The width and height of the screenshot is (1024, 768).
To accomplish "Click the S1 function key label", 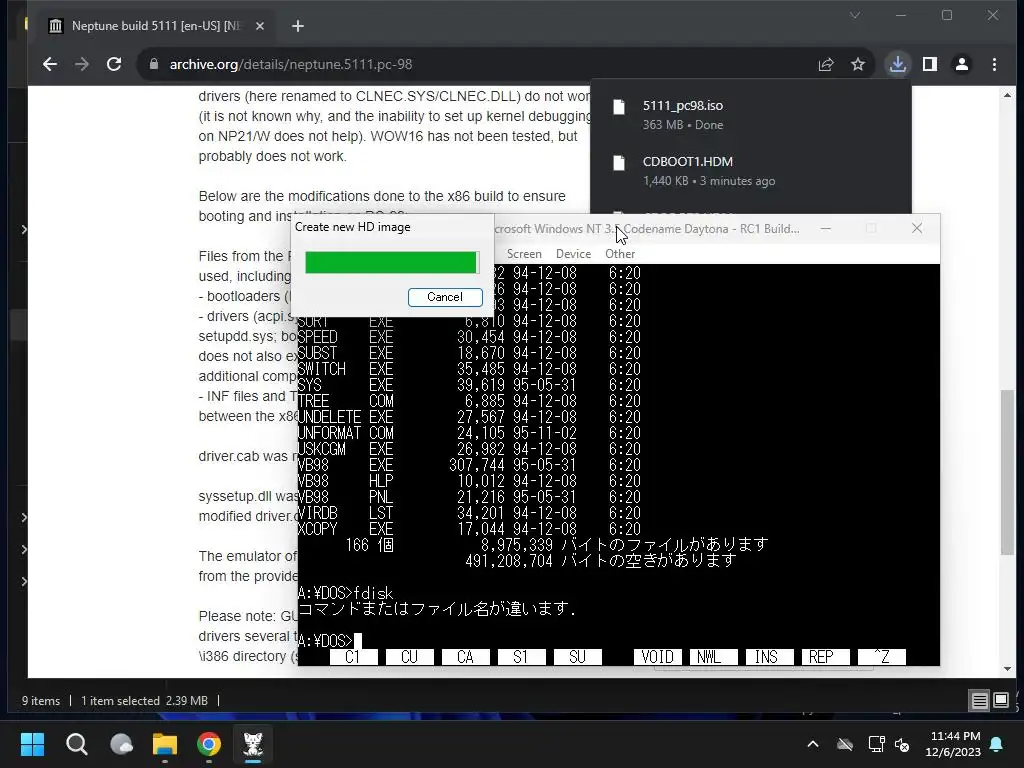I will pyautogui.click(x=521, y=657).
